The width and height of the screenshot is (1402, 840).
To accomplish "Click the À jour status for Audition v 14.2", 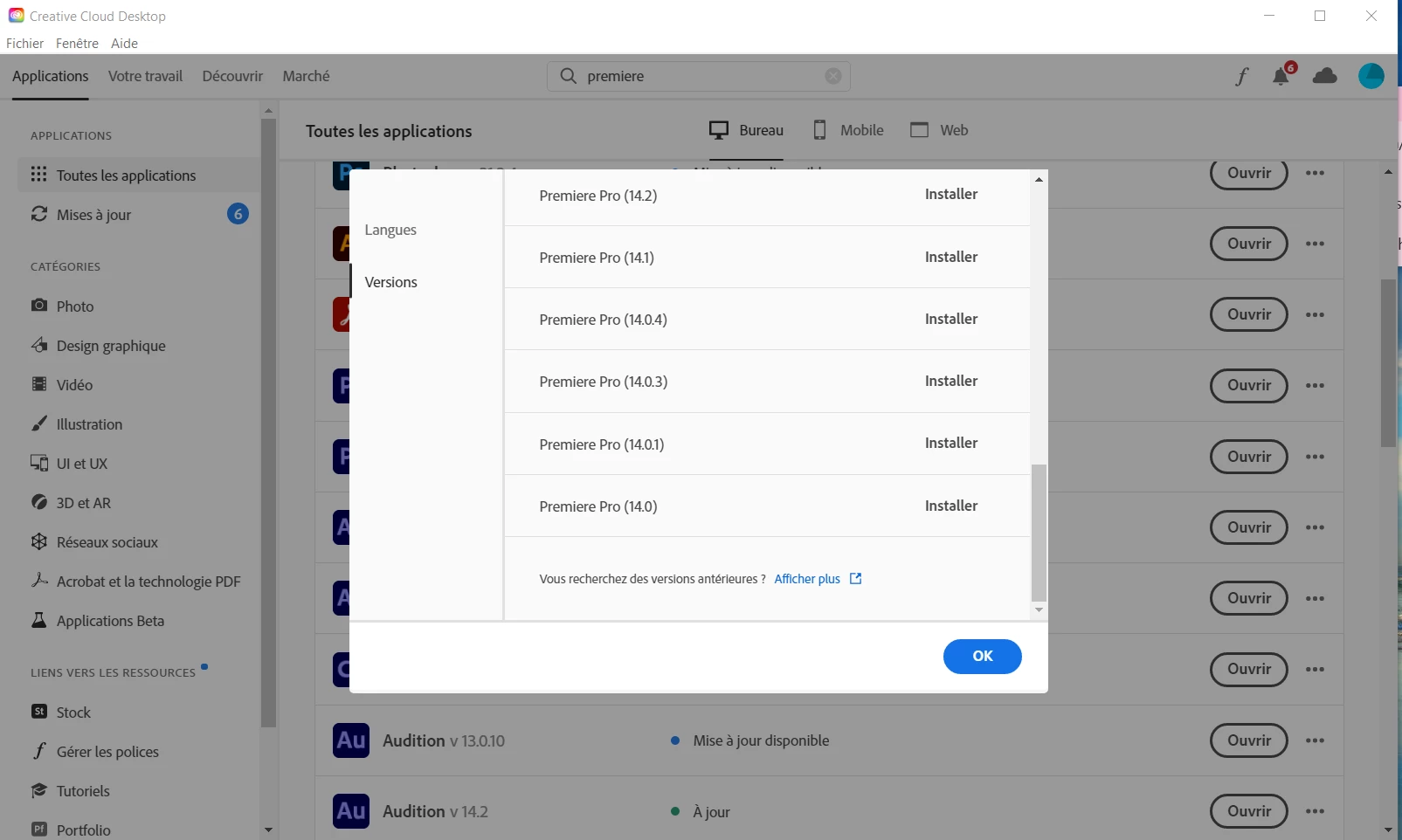I will 711,812.
